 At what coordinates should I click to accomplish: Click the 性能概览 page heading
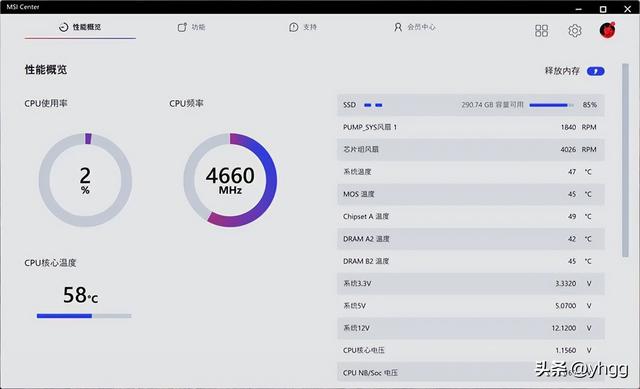[x=46, y=70]
